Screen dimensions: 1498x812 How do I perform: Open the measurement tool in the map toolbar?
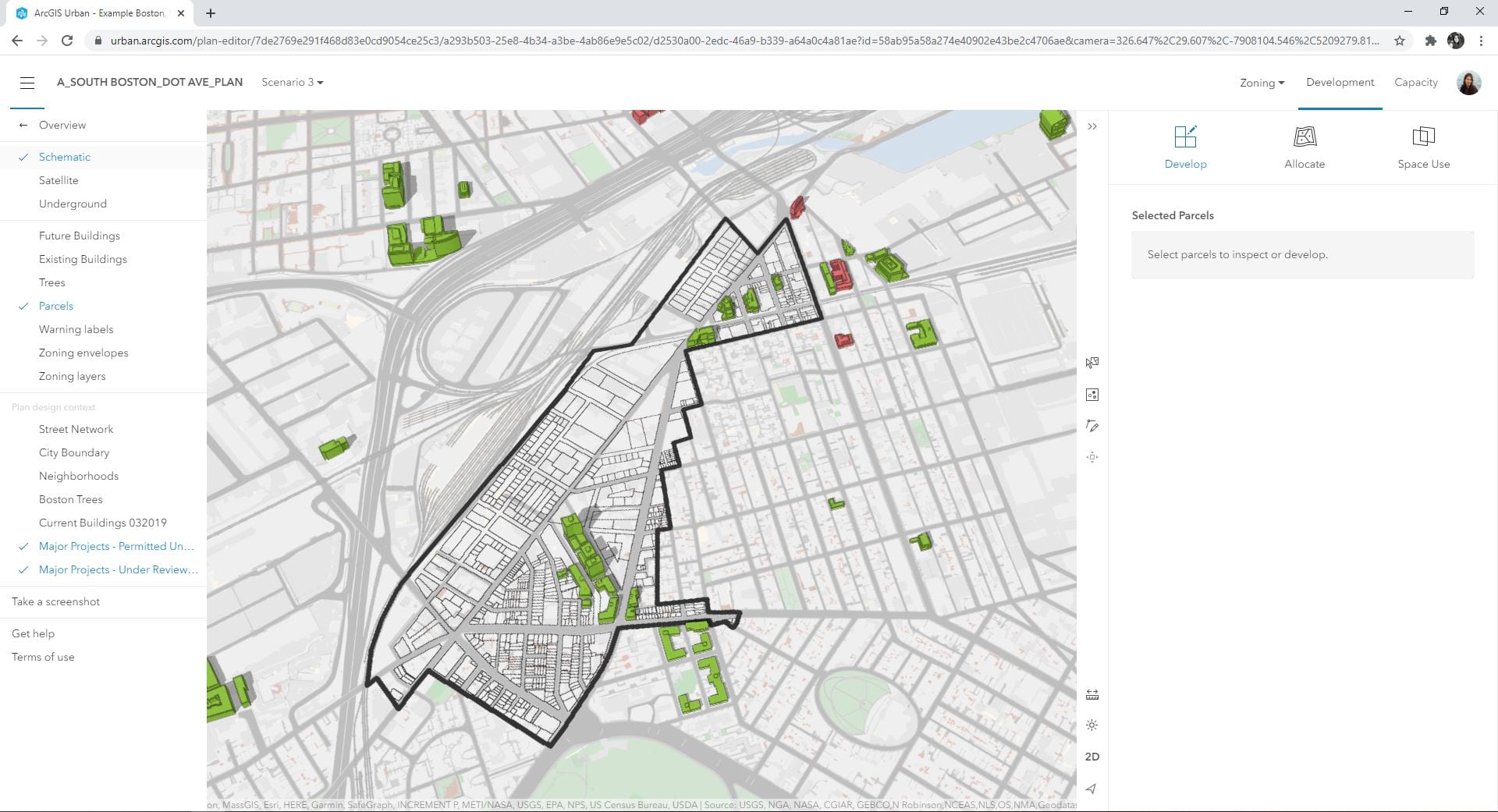(1092, 693)
